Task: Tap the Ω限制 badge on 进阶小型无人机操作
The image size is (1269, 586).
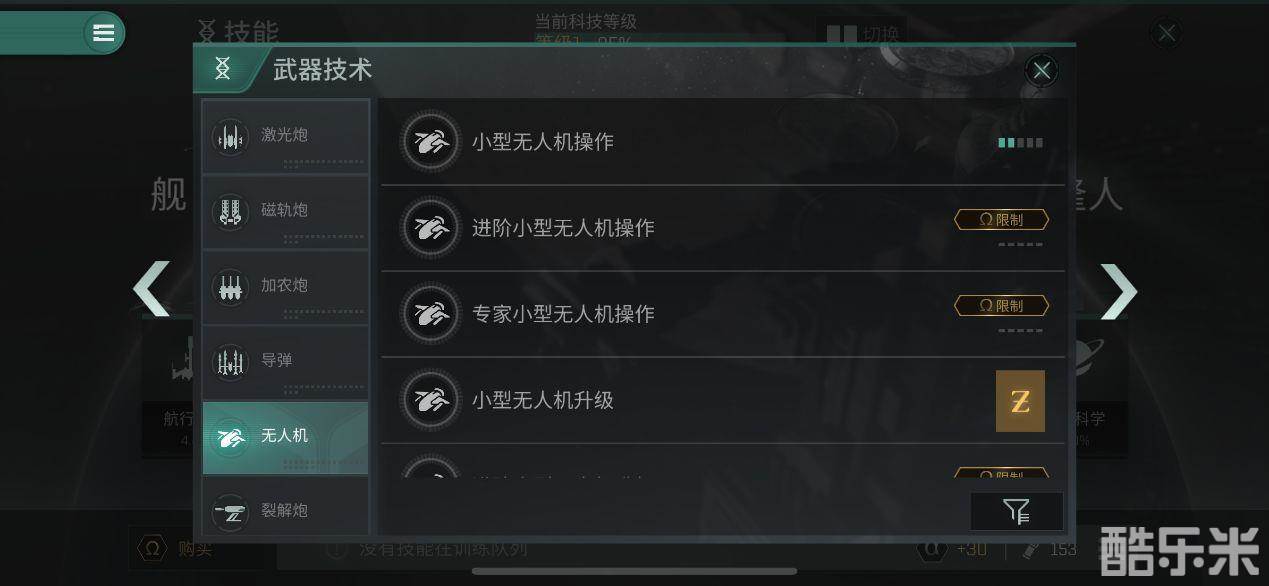Action: click(x=1001, y=219)
